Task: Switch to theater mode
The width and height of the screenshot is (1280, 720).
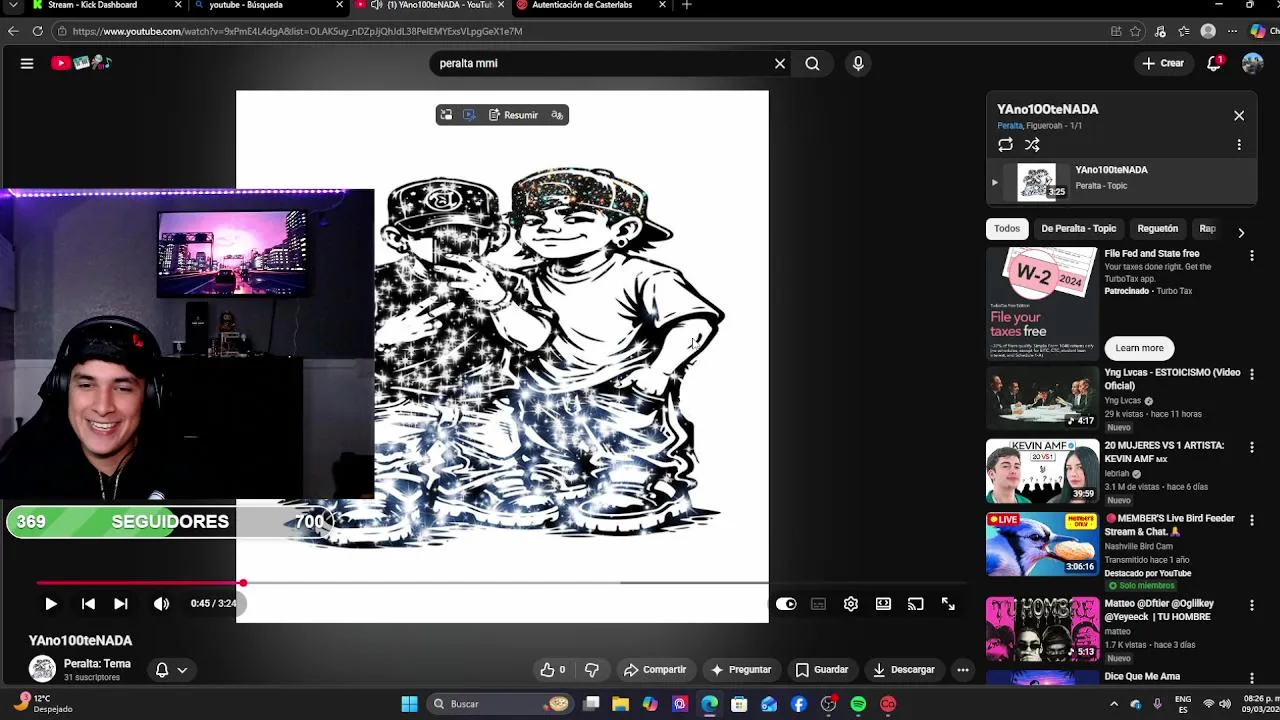Action: 883,604
